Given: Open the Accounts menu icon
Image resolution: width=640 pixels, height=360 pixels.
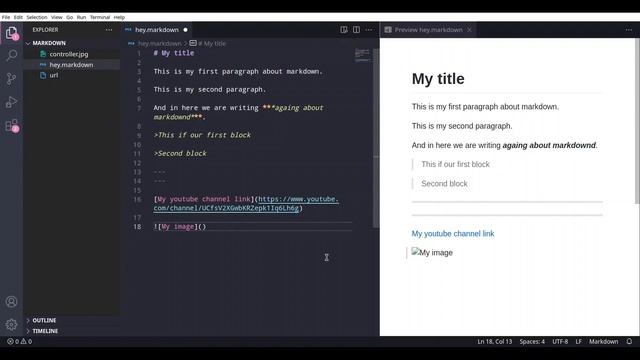Looking at the screenshot, I should point(11,302).
